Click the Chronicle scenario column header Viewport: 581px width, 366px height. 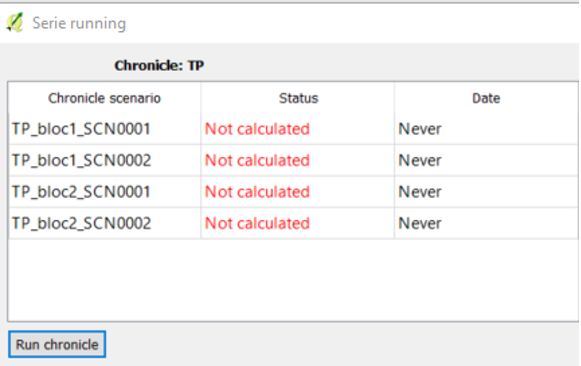point(104,98)
